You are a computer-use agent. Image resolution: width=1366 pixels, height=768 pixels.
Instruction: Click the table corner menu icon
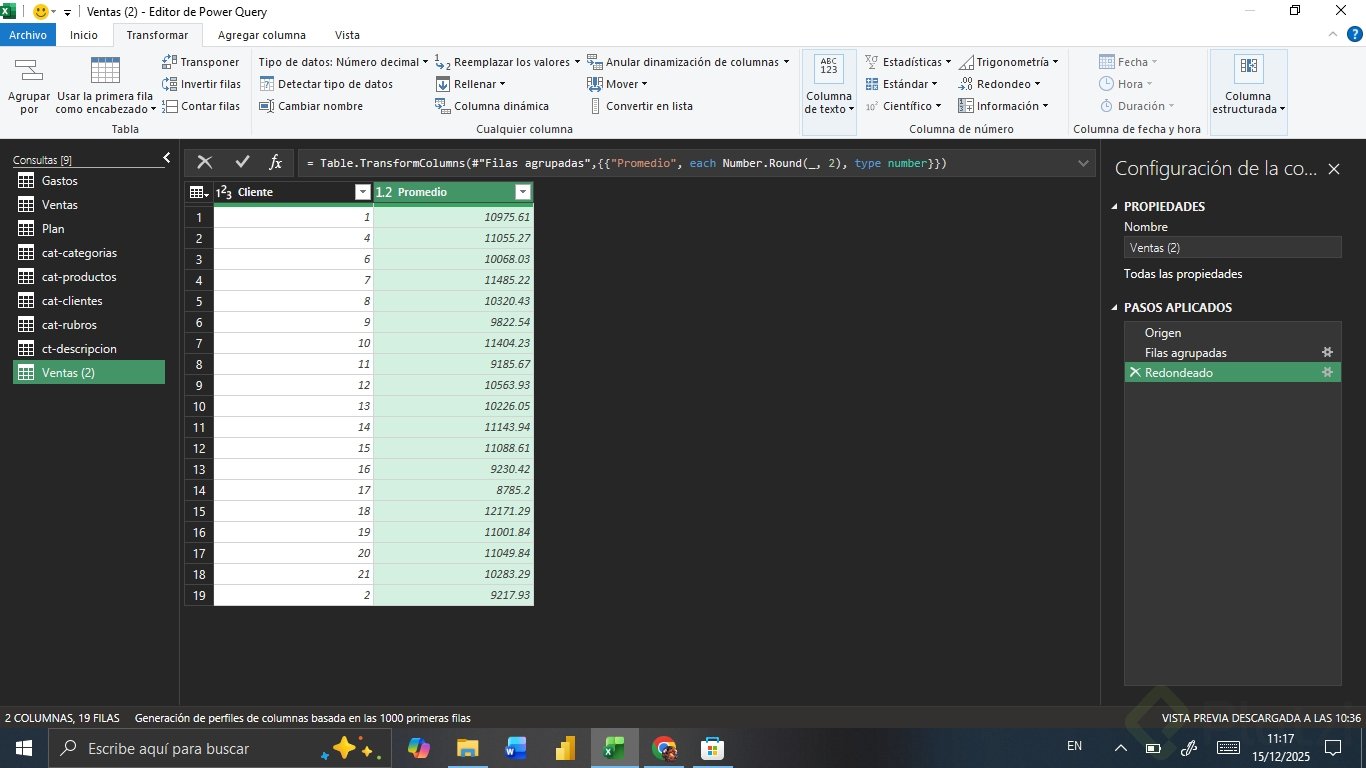(199, 192)
